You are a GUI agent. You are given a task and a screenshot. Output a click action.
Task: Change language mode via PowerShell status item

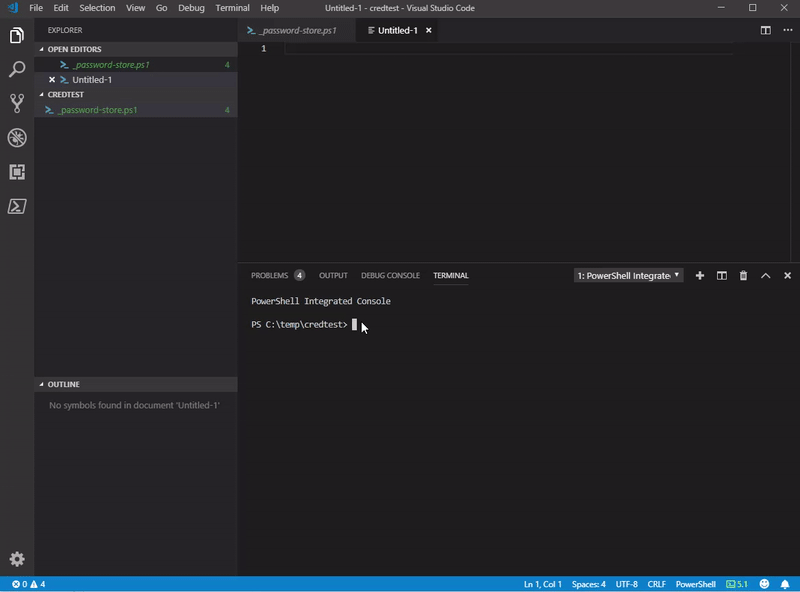[x=695, y=584]
